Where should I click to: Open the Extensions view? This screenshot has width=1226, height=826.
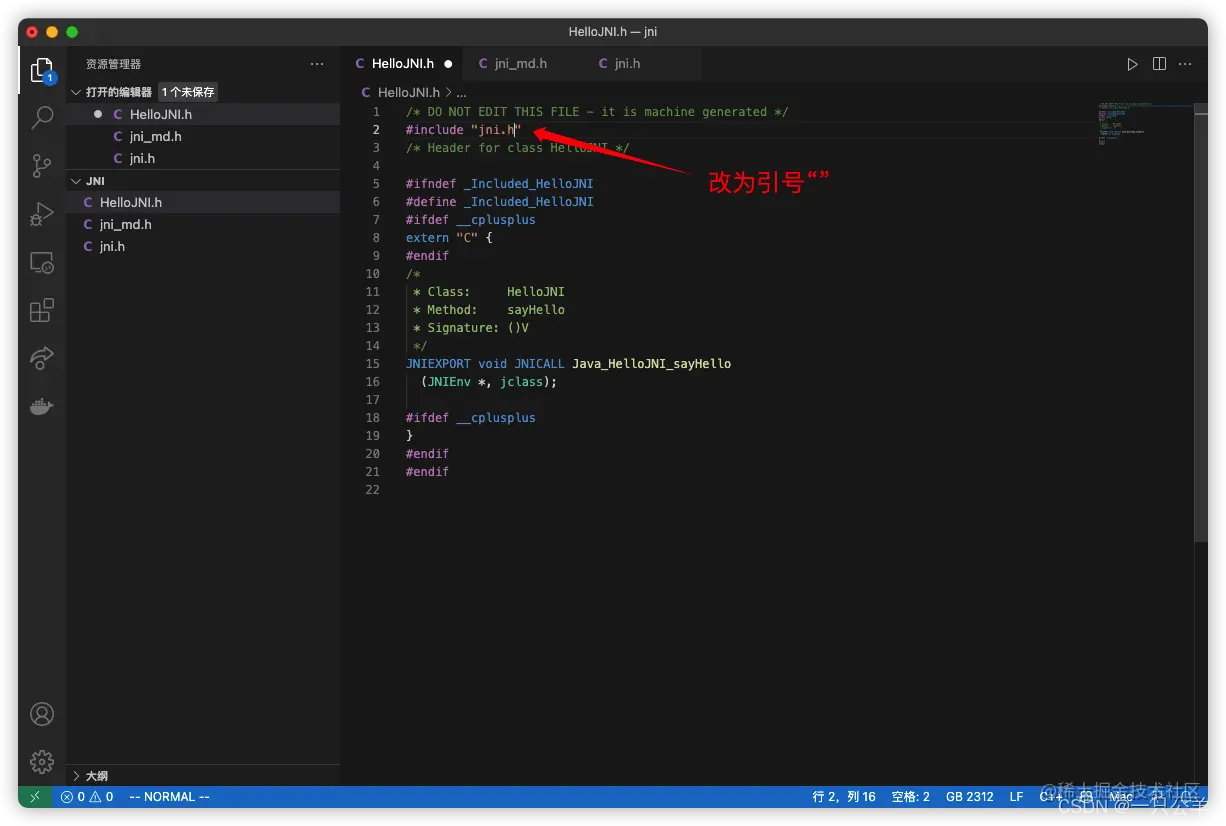(42, 310)
